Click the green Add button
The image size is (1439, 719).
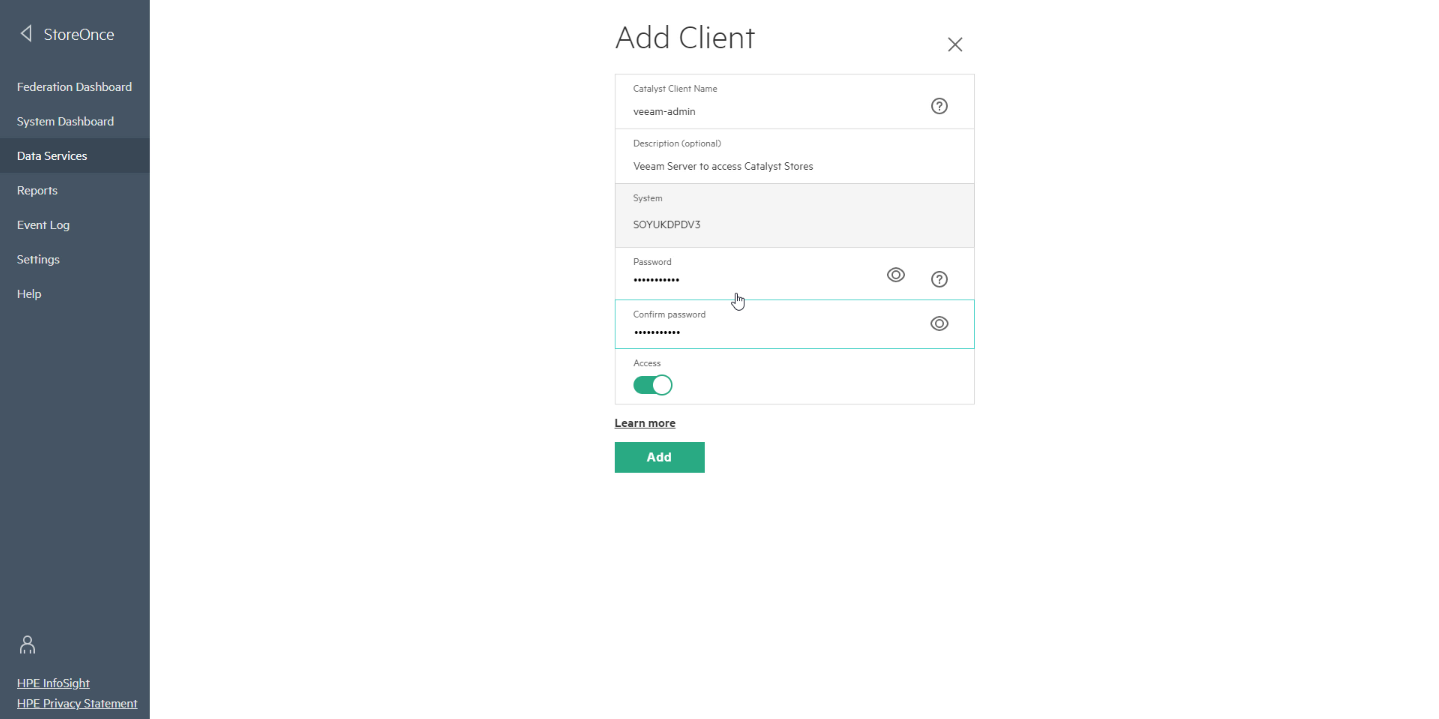pyautogui.click(x=659, y=457)
